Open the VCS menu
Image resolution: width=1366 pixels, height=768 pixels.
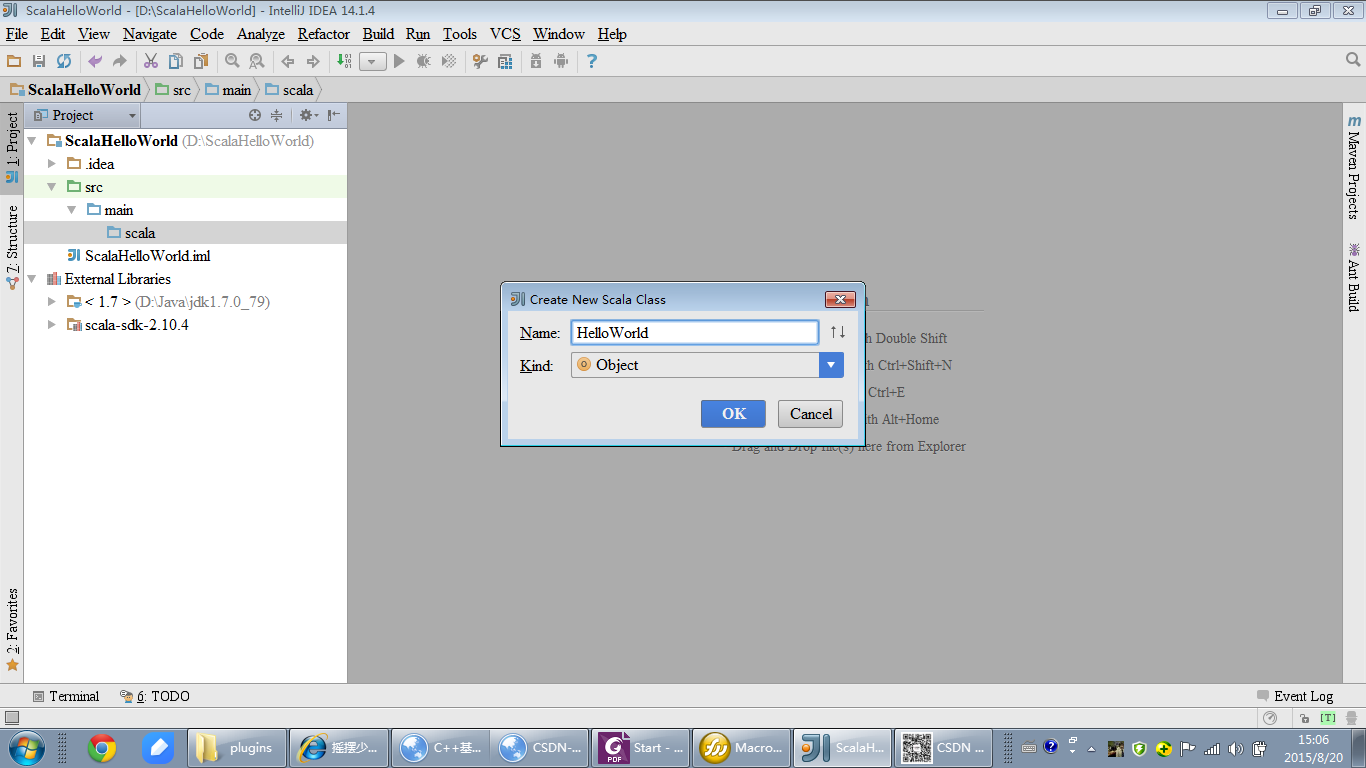pos(505,34)
